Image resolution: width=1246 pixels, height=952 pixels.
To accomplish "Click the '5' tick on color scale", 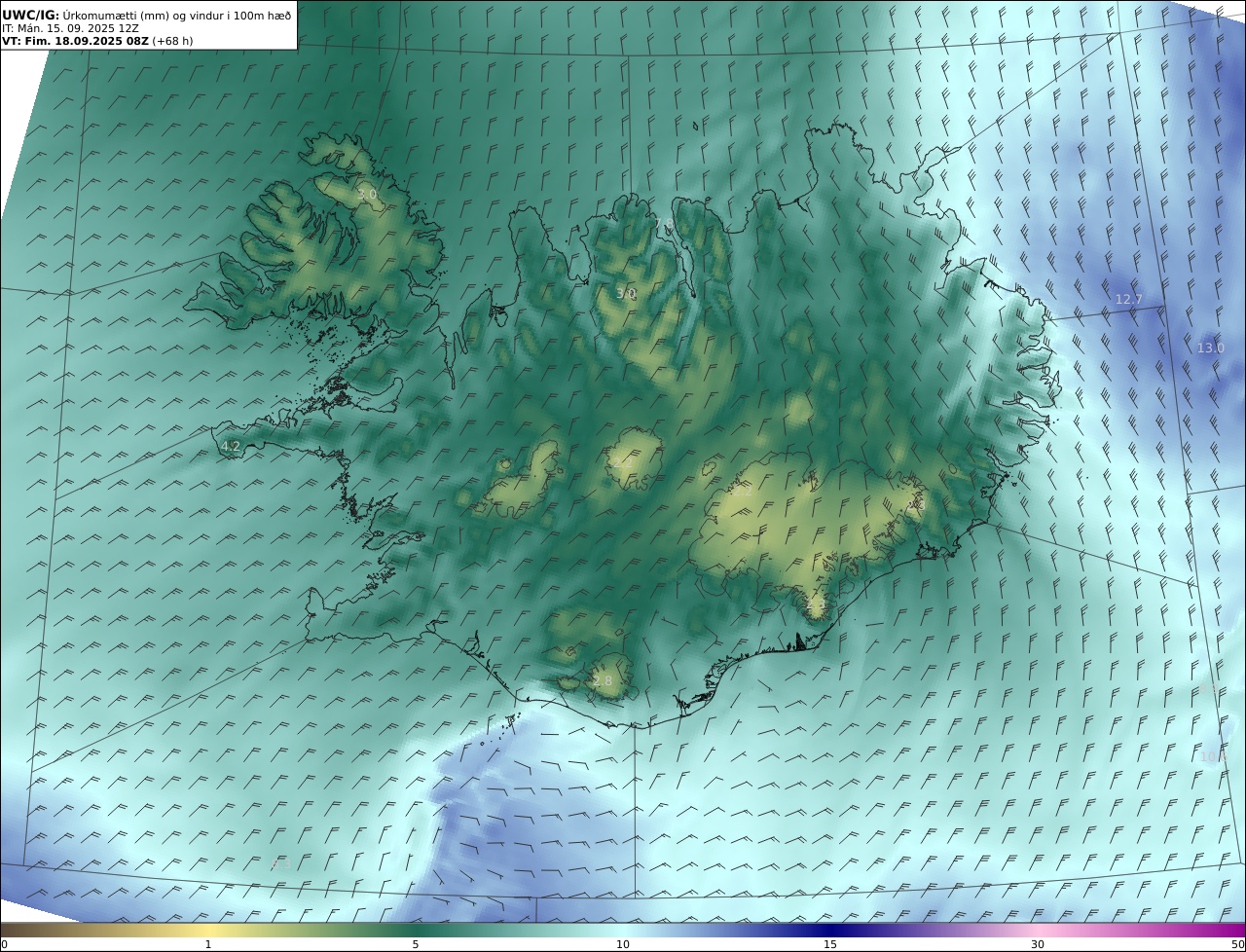I will (x=416, y=944).
